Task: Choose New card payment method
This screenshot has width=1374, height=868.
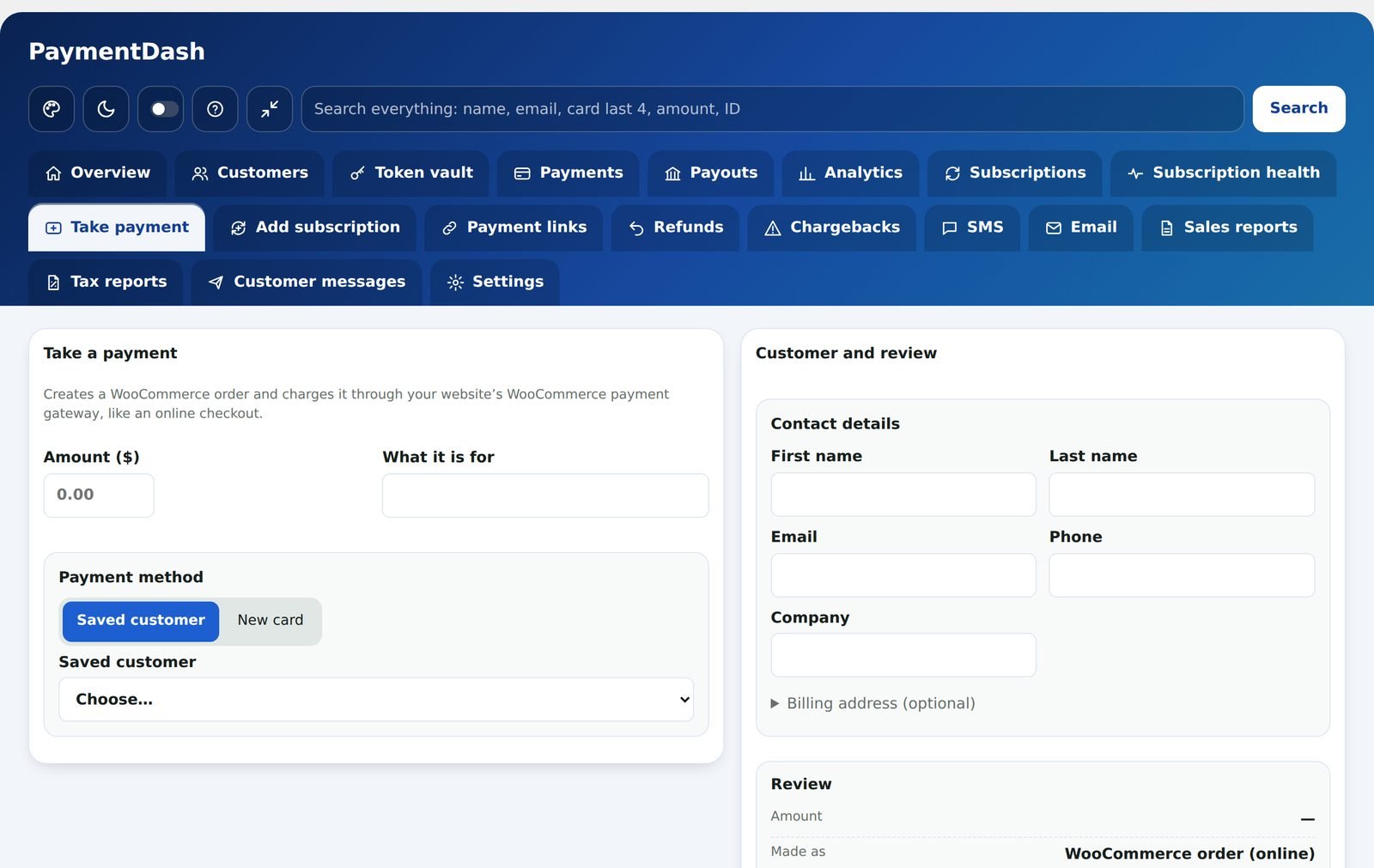Action: click(271, 621)
